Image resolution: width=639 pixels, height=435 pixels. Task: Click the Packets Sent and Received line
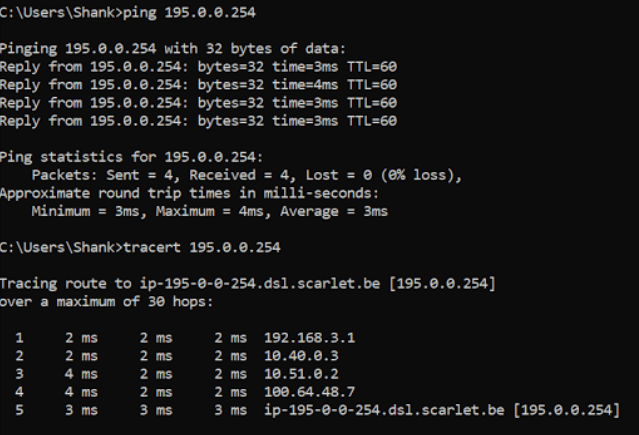(x=247, y=175)
